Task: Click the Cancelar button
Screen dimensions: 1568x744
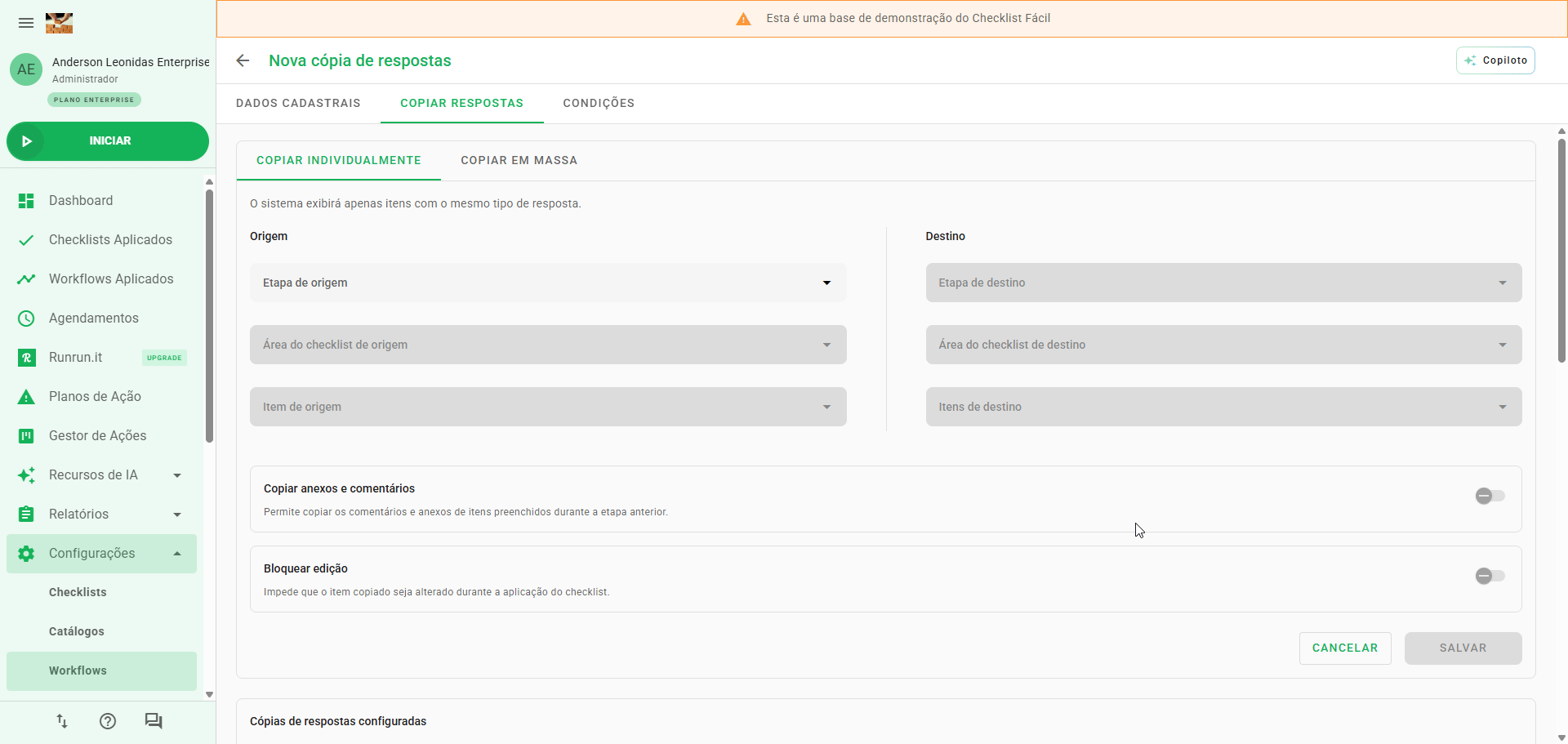Action: coord(1345,648)
